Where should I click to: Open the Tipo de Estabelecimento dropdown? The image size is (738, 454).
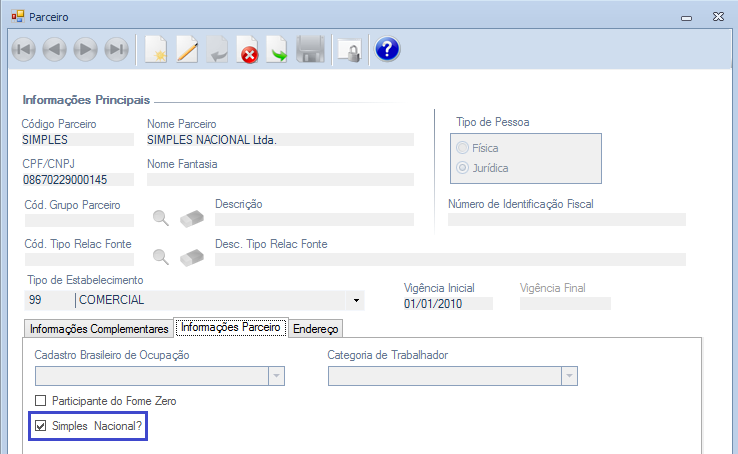(356, 300)
